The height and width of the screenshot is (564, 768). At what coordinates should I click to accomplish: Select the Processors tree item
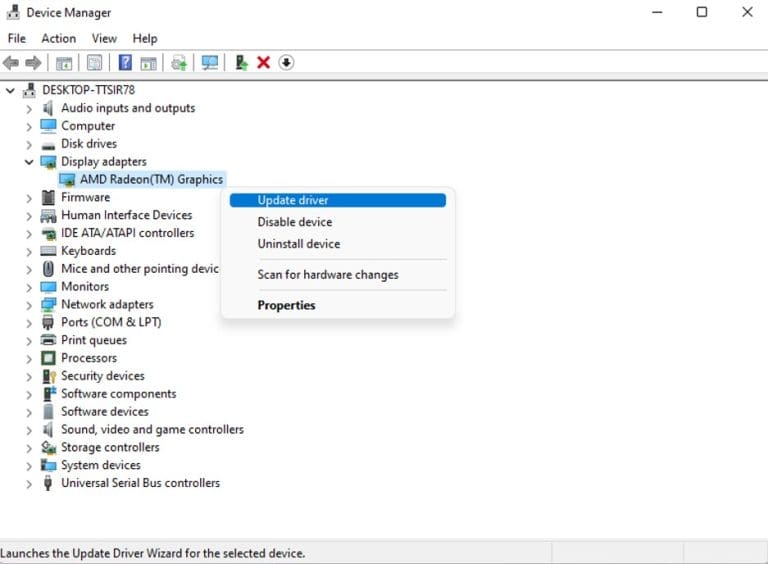coord(88,358)
